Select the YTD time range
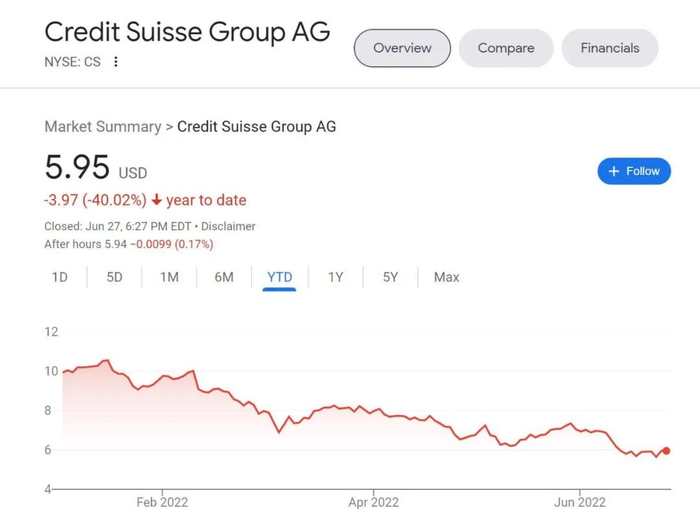This screenshot has height=520, width=700. click(x=280, y=277)
